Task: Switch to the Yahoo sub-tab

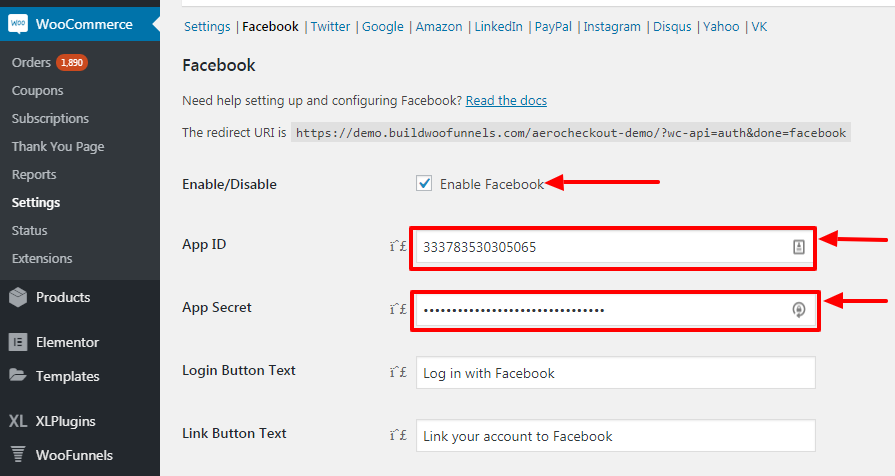Action: 721,26
